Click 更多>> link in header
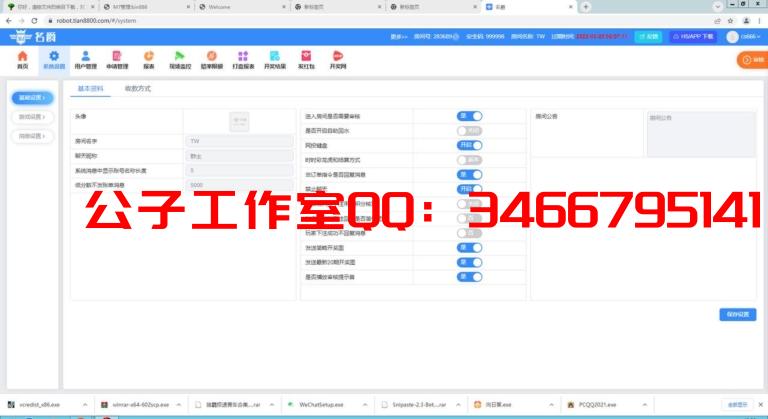Image resolution: width=768 pixels, height=419 pixels. click(x=399, y=37)
